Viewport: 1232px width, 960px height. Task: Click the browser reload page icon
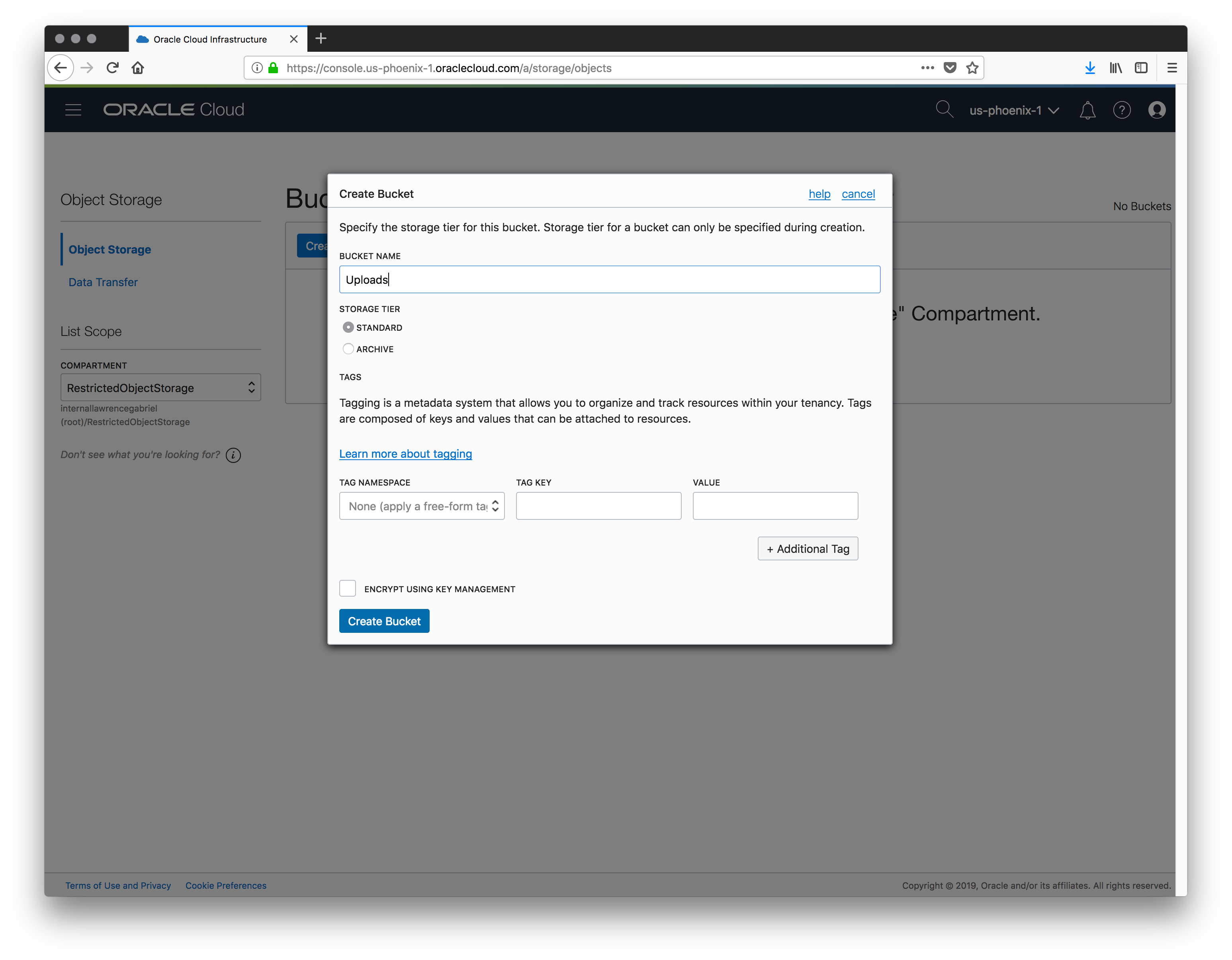point(113,68)
